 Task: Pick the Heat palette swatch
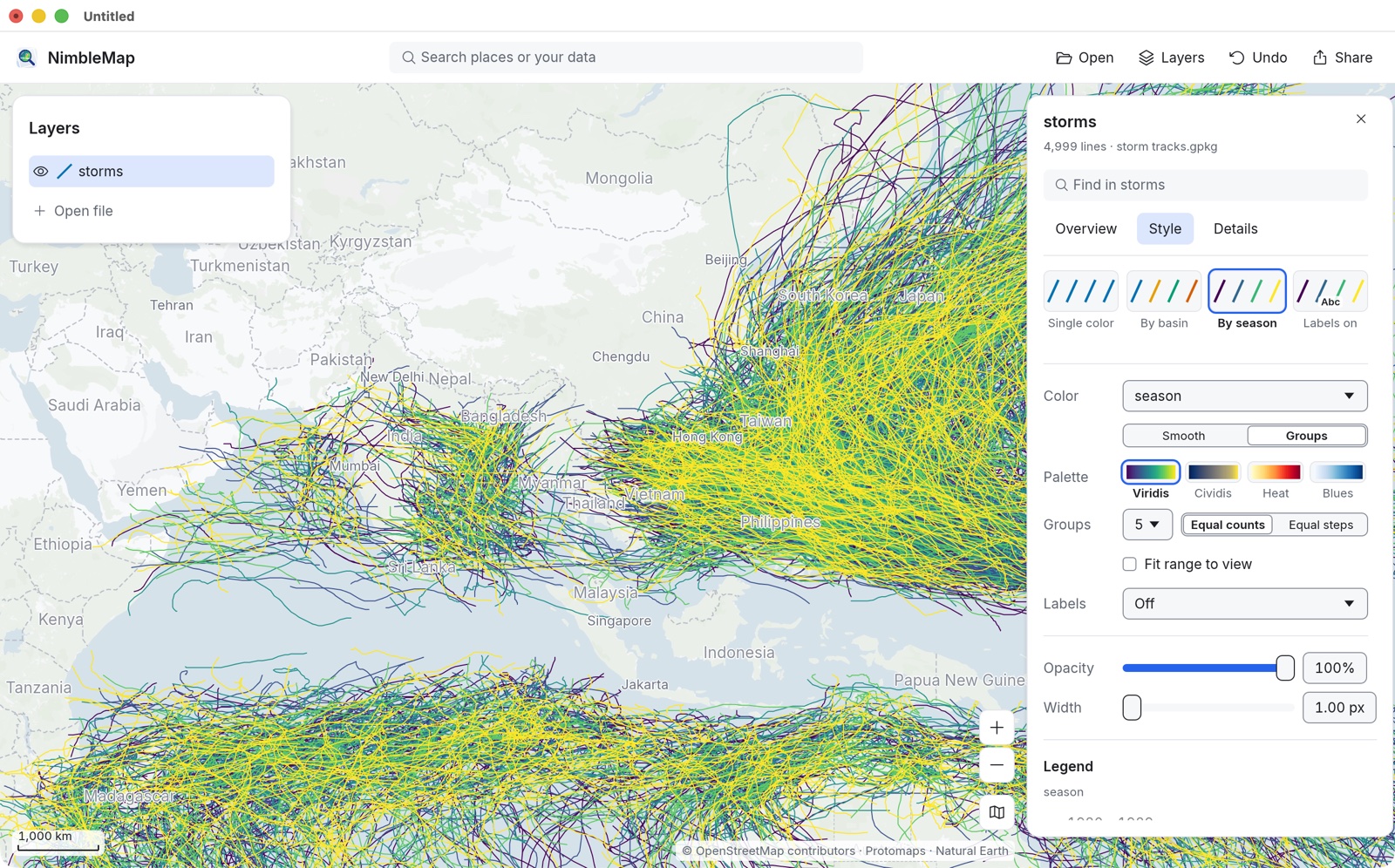pyautogui.click(x=1276, y=472)
